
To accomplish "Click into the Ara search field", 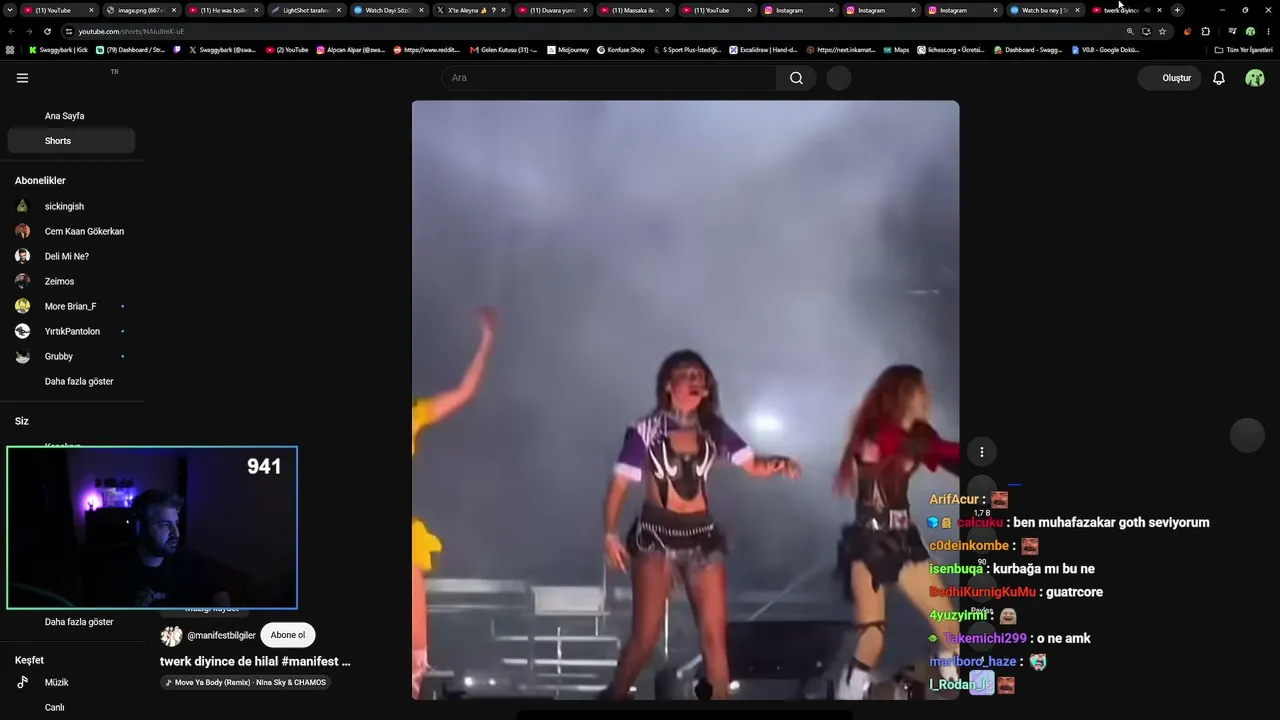I will 609,78.
